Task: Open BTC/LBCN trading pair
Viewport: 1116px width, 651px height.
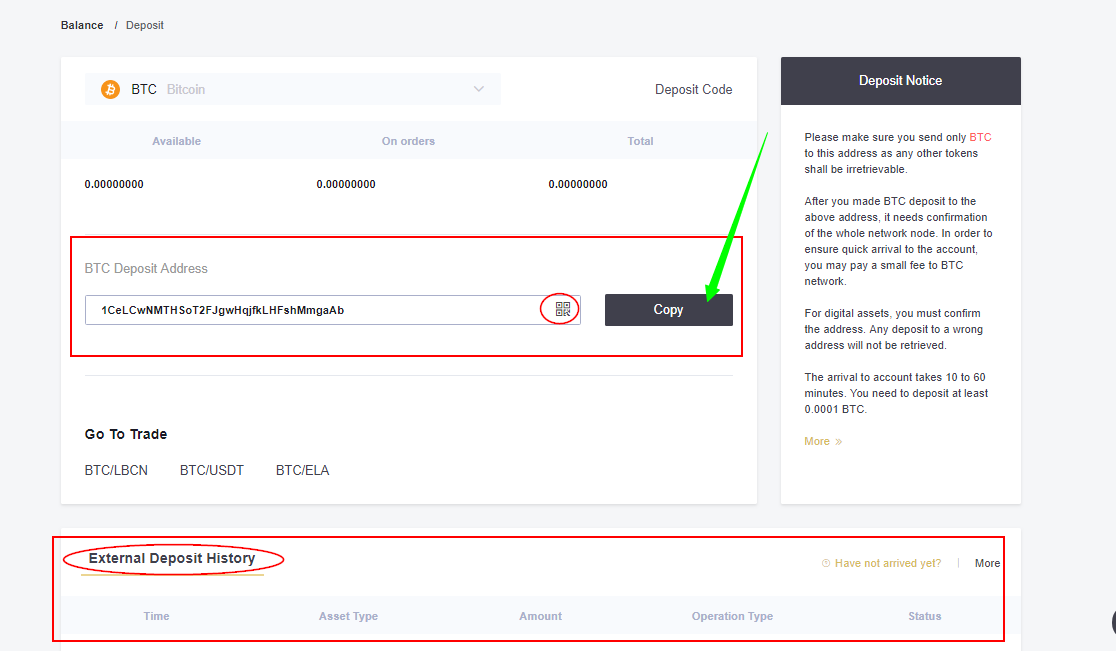Action: (x=116, y=470)
